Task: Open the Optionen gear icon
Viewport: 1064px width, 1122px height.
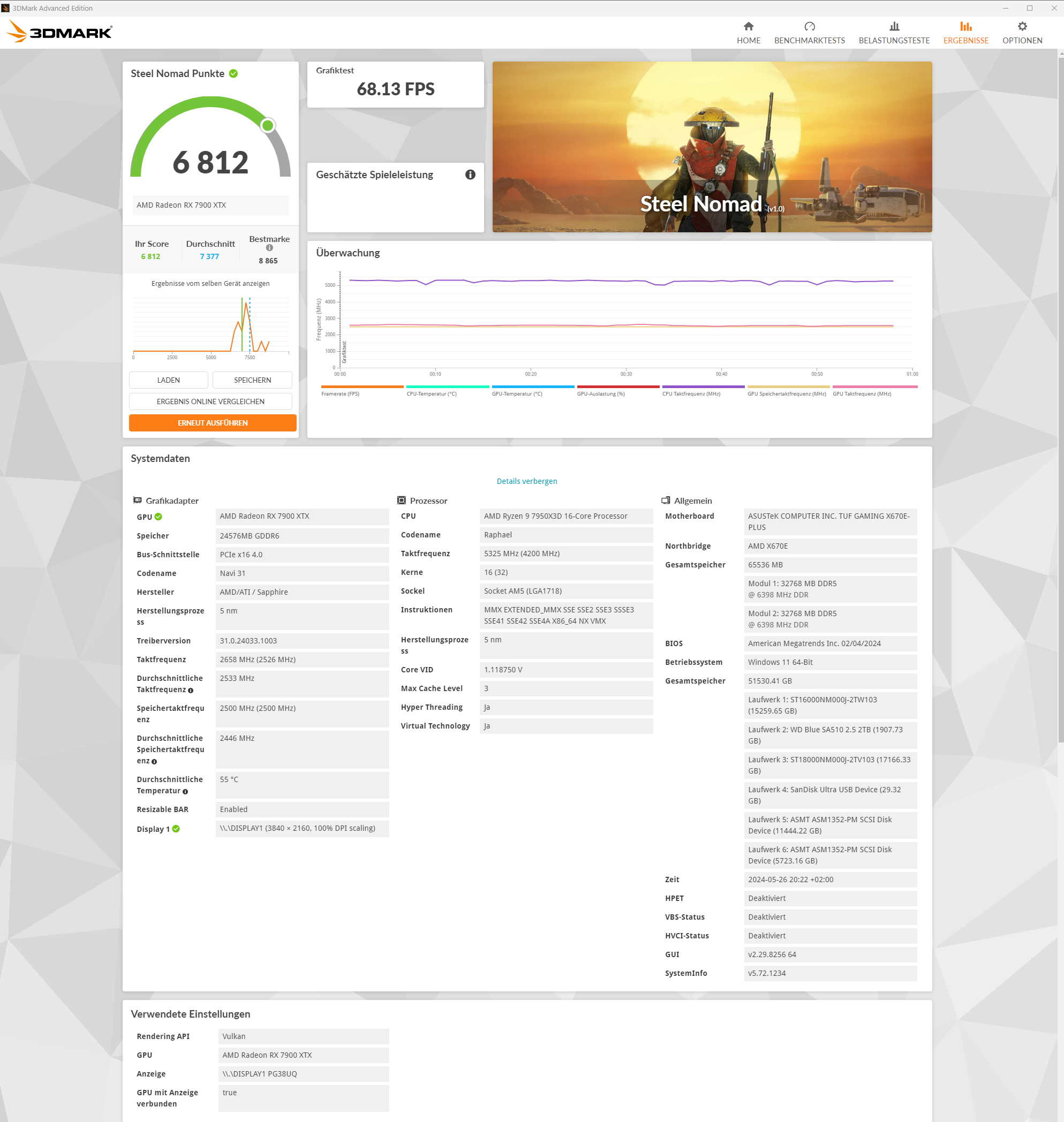Action: point(1022,27)
